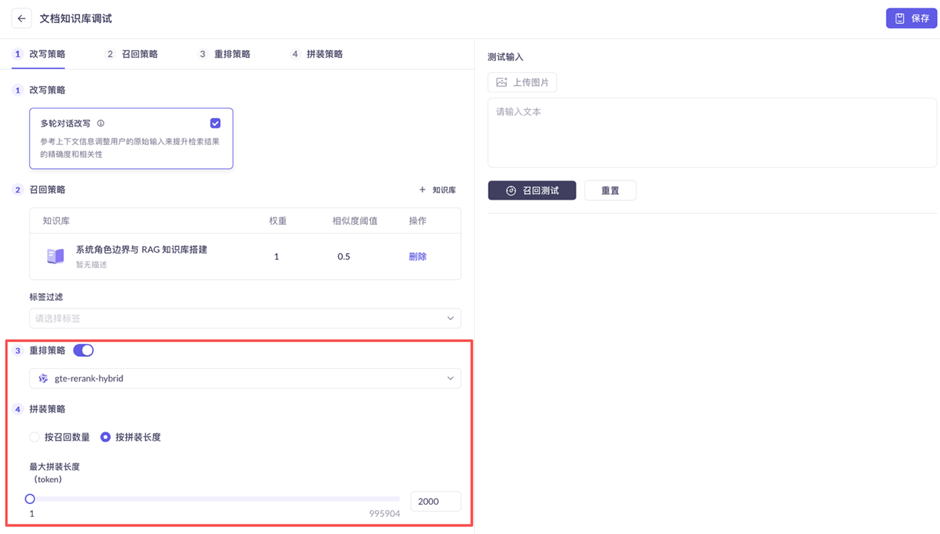
Task: Open the gte-rerank-hybrid model dropdown
Action: click(x=245, y=378)
